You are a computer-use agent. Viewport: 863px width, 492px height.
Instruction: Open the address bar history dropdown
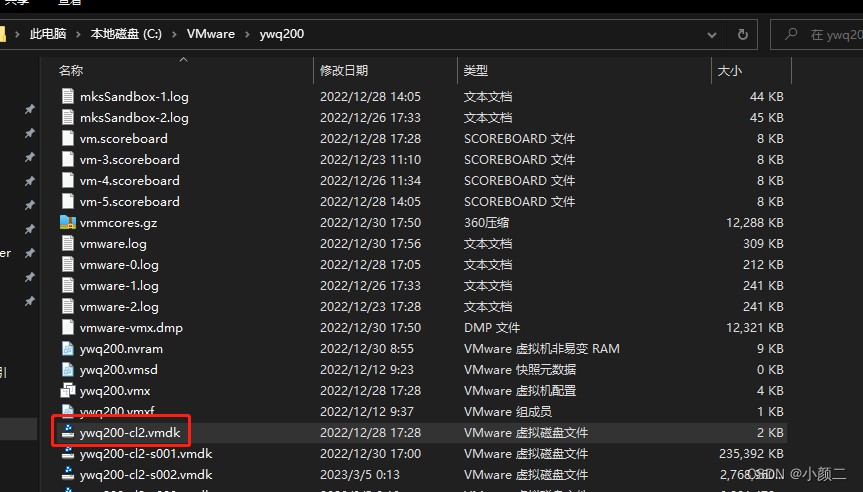point(713,34)
